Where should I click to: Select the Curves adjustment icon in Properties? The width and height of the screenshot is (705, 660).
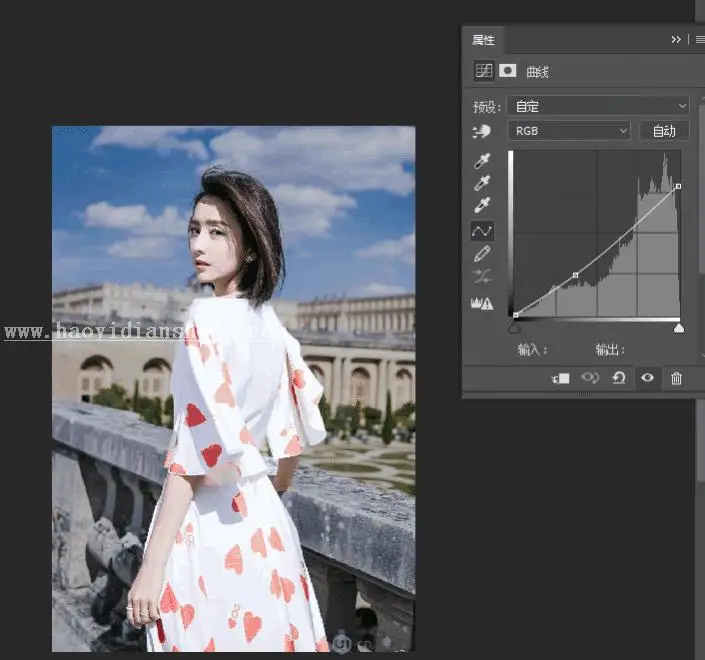tap(484, 71)
